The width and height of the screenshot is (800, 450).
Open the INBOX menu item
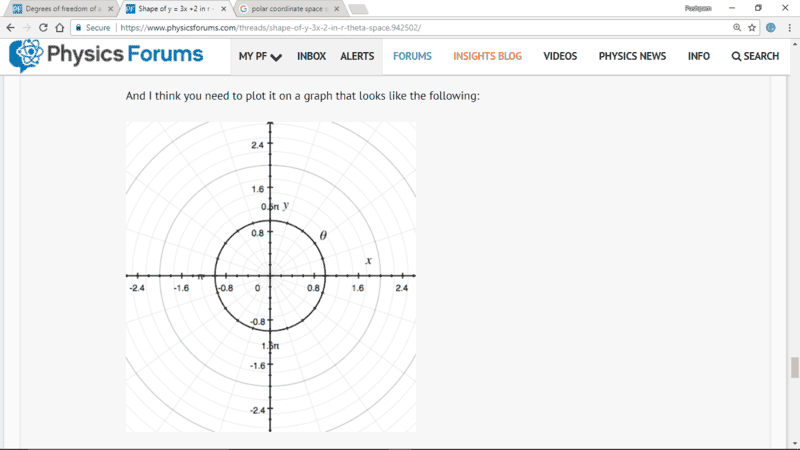coord(311,56)
